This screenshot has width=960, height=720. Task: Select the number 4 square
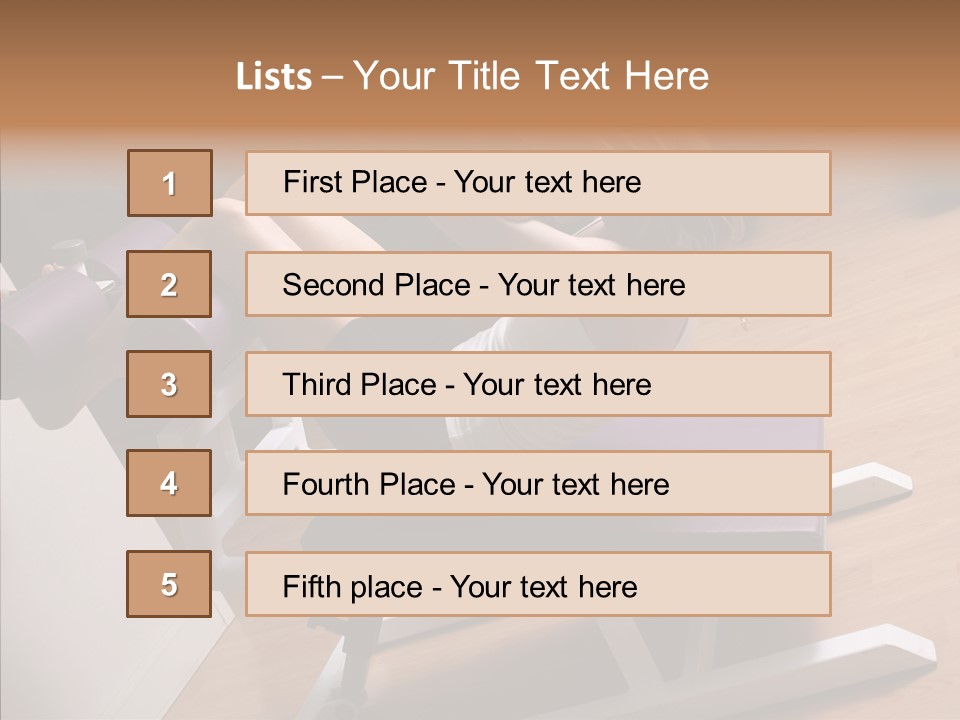(169, 483)
